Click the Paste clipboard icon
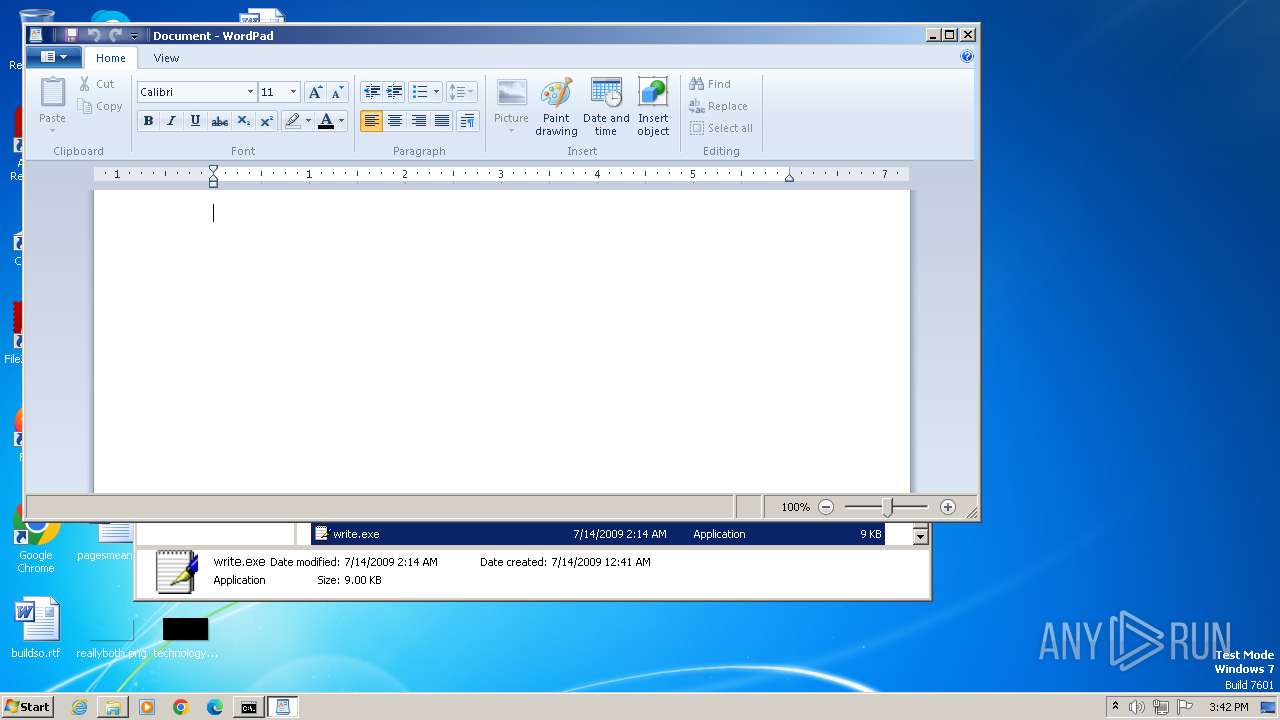1280x720 pixels. click(52, 92)
